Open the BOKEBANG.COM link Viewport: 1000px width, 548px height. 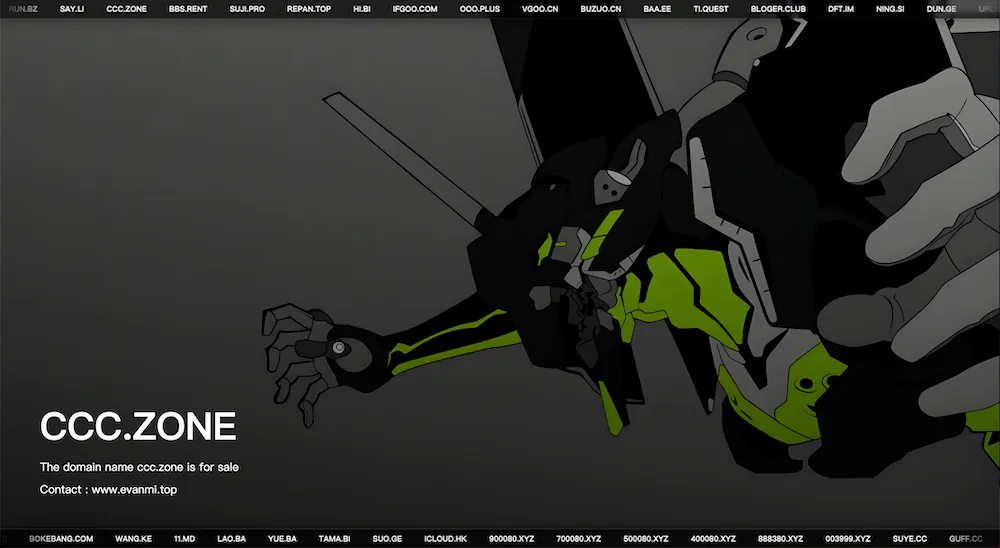click(61, 538)
